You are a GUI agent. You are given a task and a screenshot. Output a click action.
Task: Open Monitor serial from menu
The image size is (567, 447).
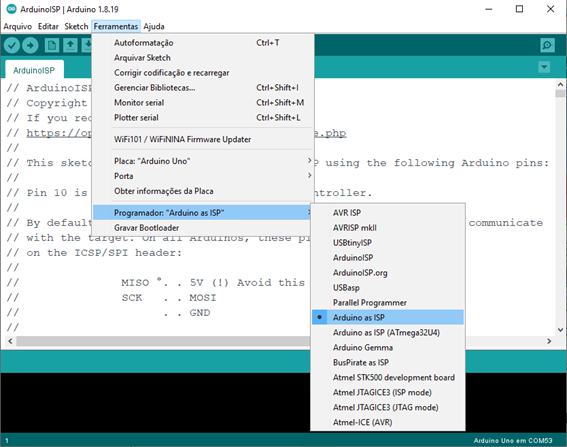tap(202, 103)
